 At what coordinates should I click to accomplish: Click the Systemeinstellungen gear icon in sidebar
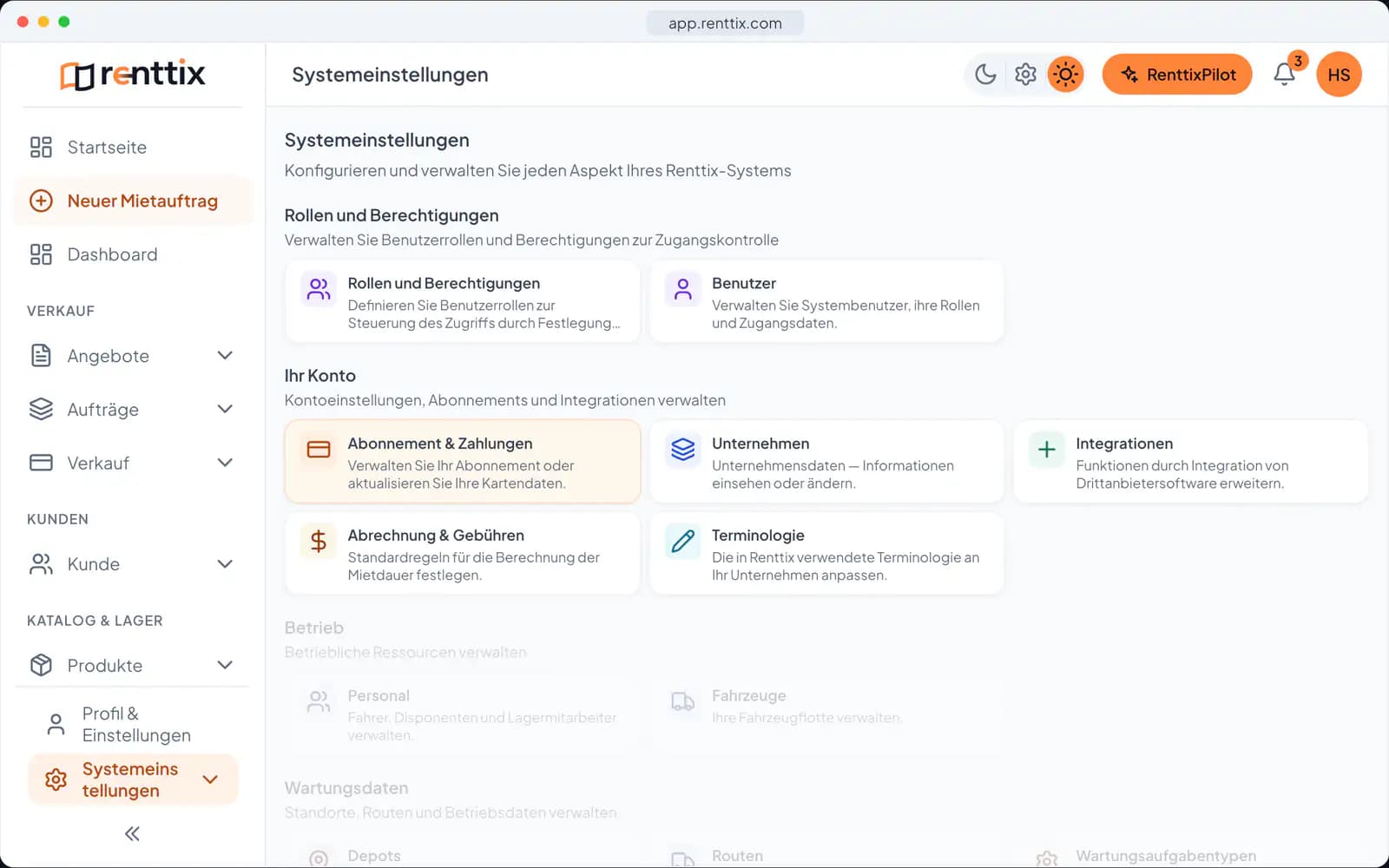pos(56,779)
